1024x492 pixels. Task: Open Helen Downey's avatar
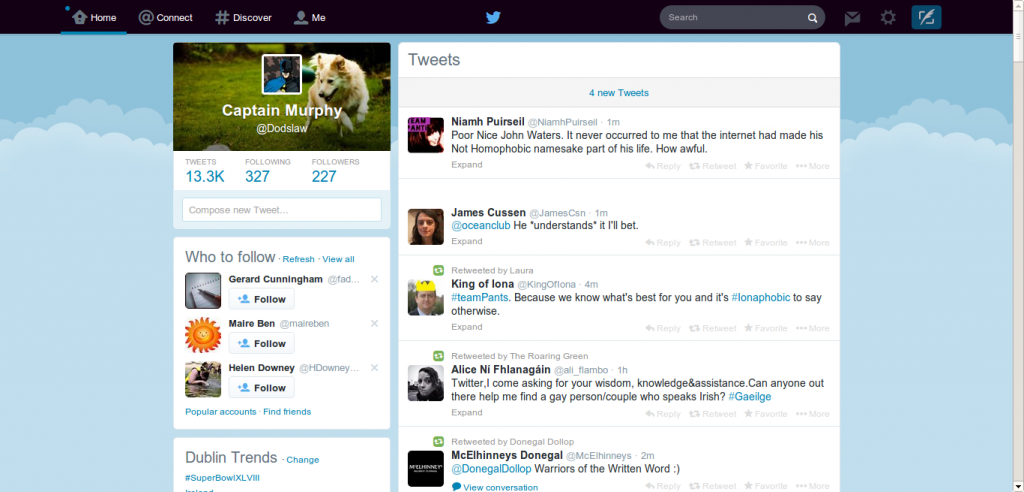[203, 379]
